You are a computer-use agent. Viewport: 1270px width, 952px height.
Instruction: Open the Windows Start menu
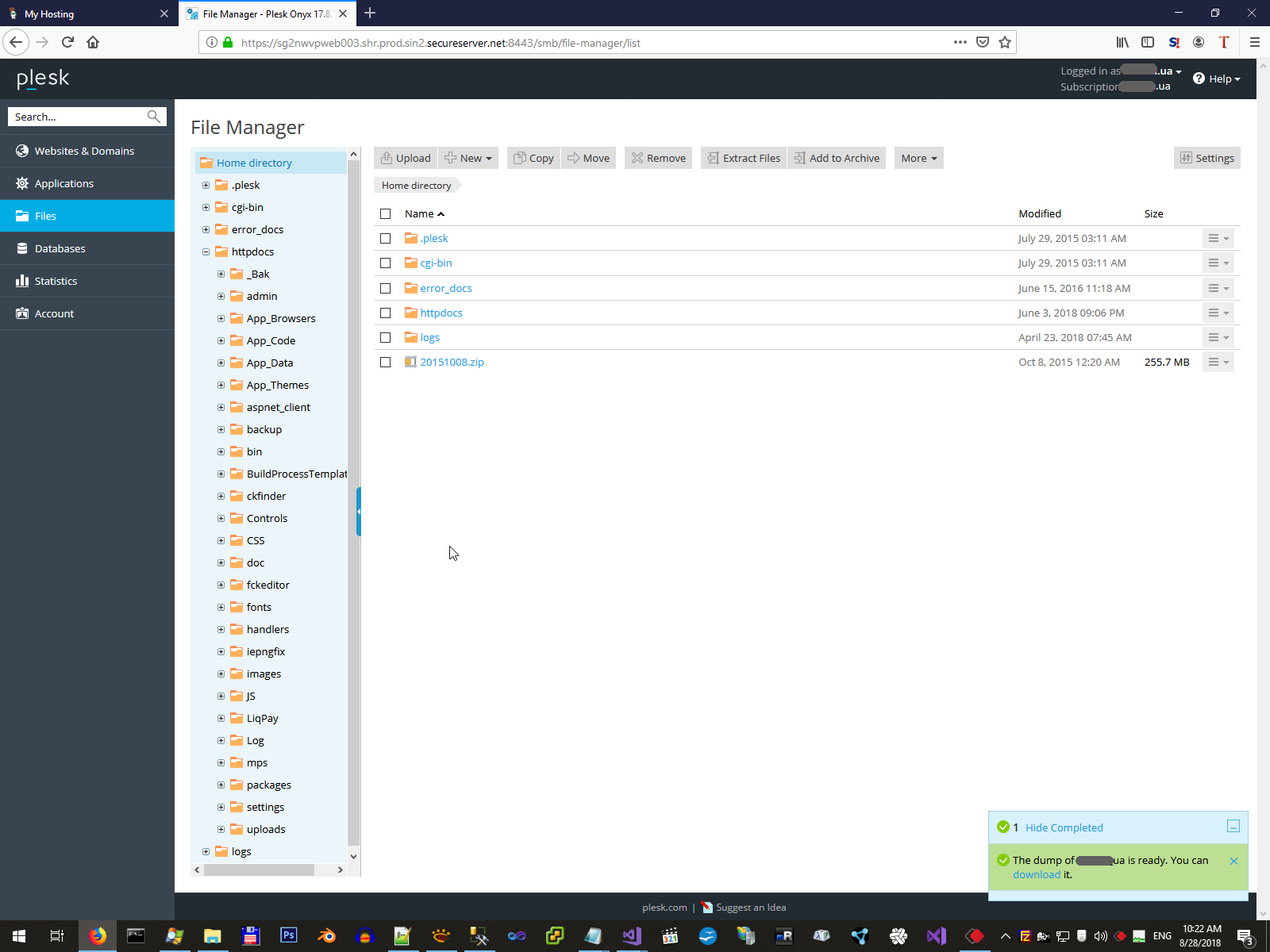[19, 936]
